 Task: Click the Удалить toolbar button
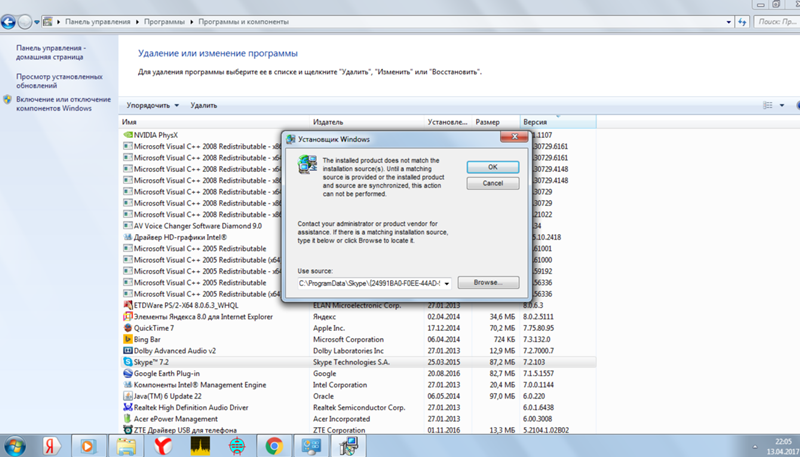[204, 106]
